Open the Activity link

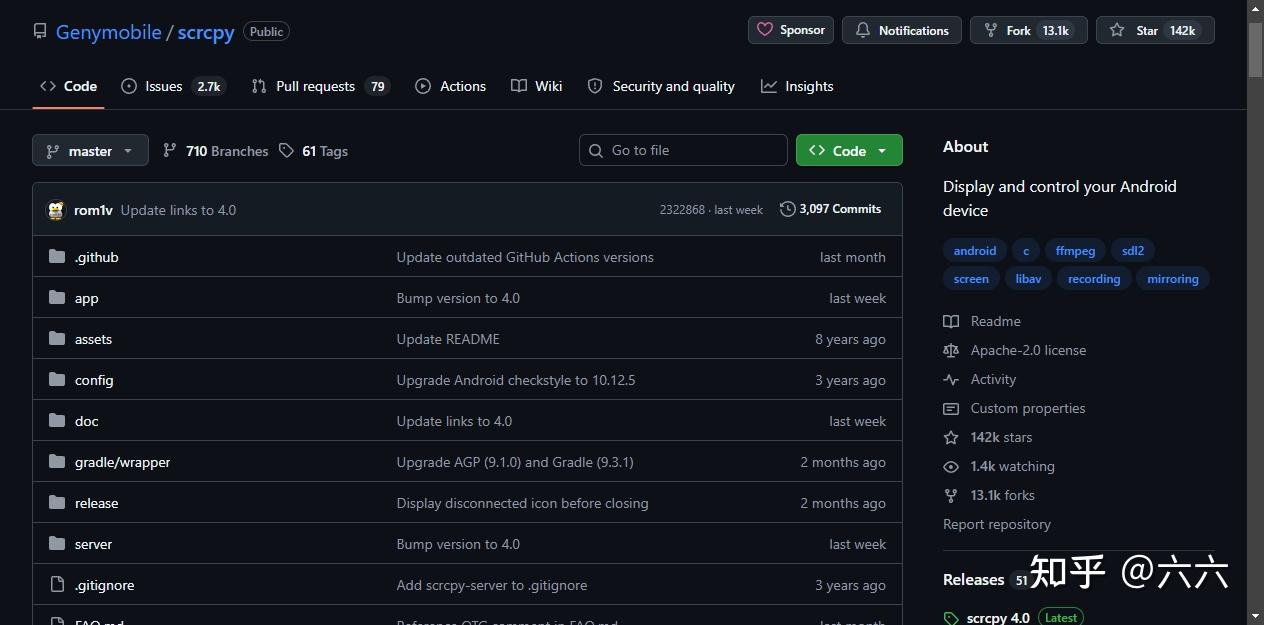(x=980, y=379)
